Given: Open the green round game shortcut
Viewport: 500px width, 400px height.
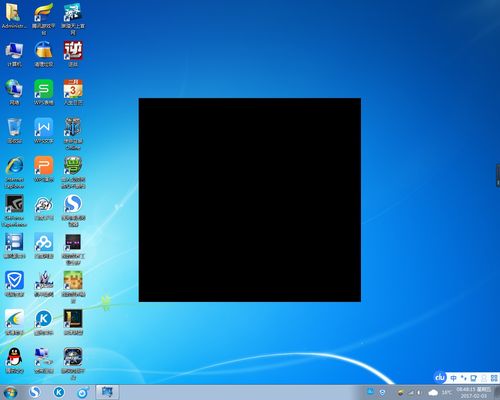Looking at the screenshot, I should (73, 166).
